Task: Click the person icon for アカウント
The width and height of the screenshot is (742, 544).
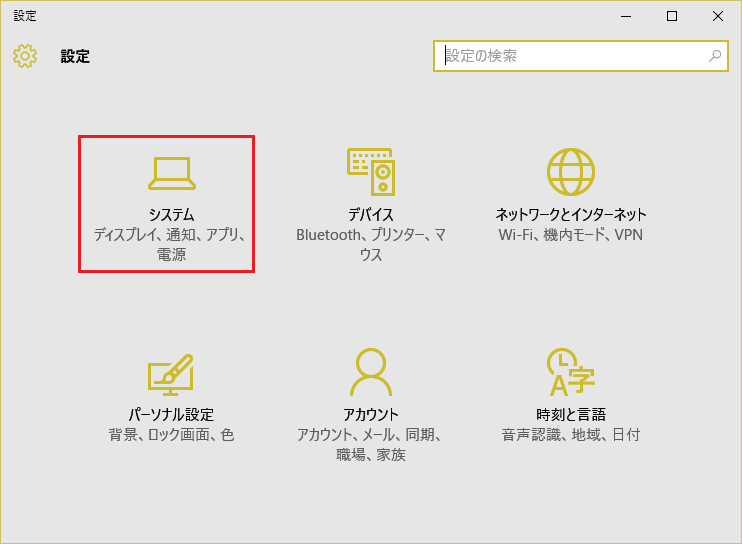Action: [x=371, y=373]
